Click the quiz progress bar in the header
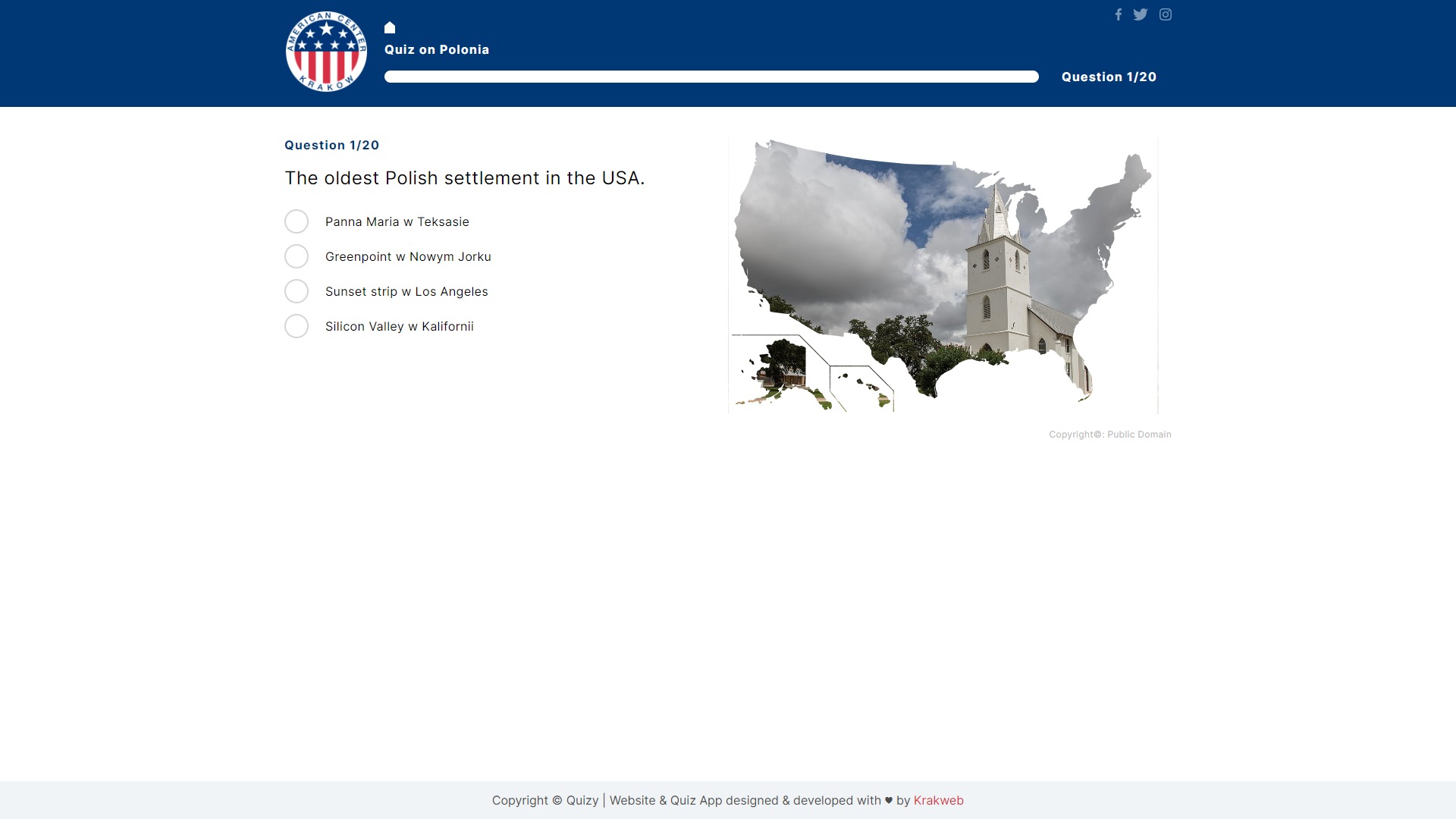This screenshot has width=1456, height=819. 711,77
